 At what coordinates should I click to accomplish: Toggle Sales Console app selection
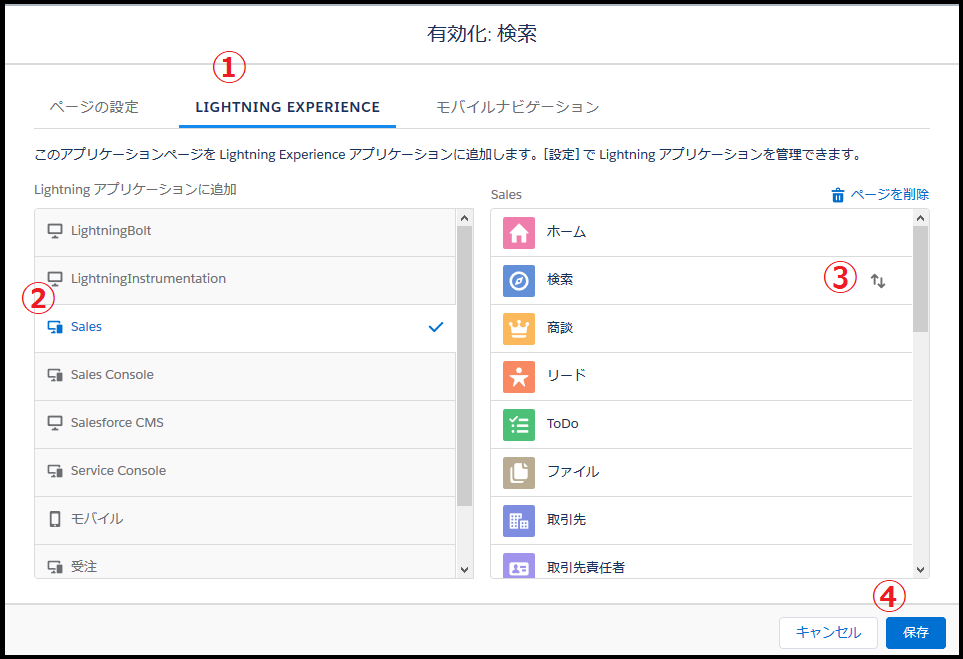click(x=245, y=376)
